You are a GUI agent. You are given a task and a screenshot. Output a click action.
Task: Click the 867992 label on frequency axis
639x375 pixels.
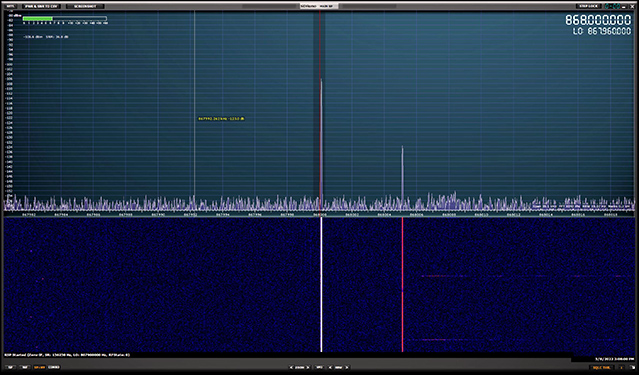(190, 214)
